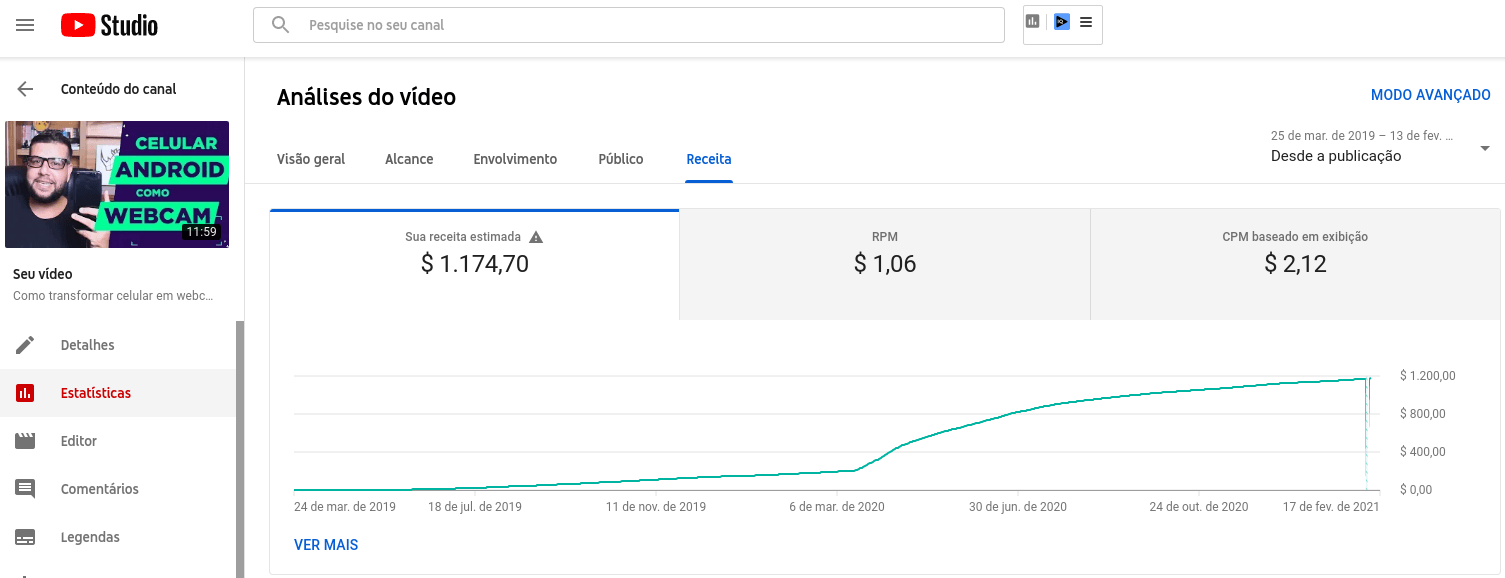Click the '24 de mar. de 2019' axis label
This screenshot has height=578, width=1505.
(345, 507)
